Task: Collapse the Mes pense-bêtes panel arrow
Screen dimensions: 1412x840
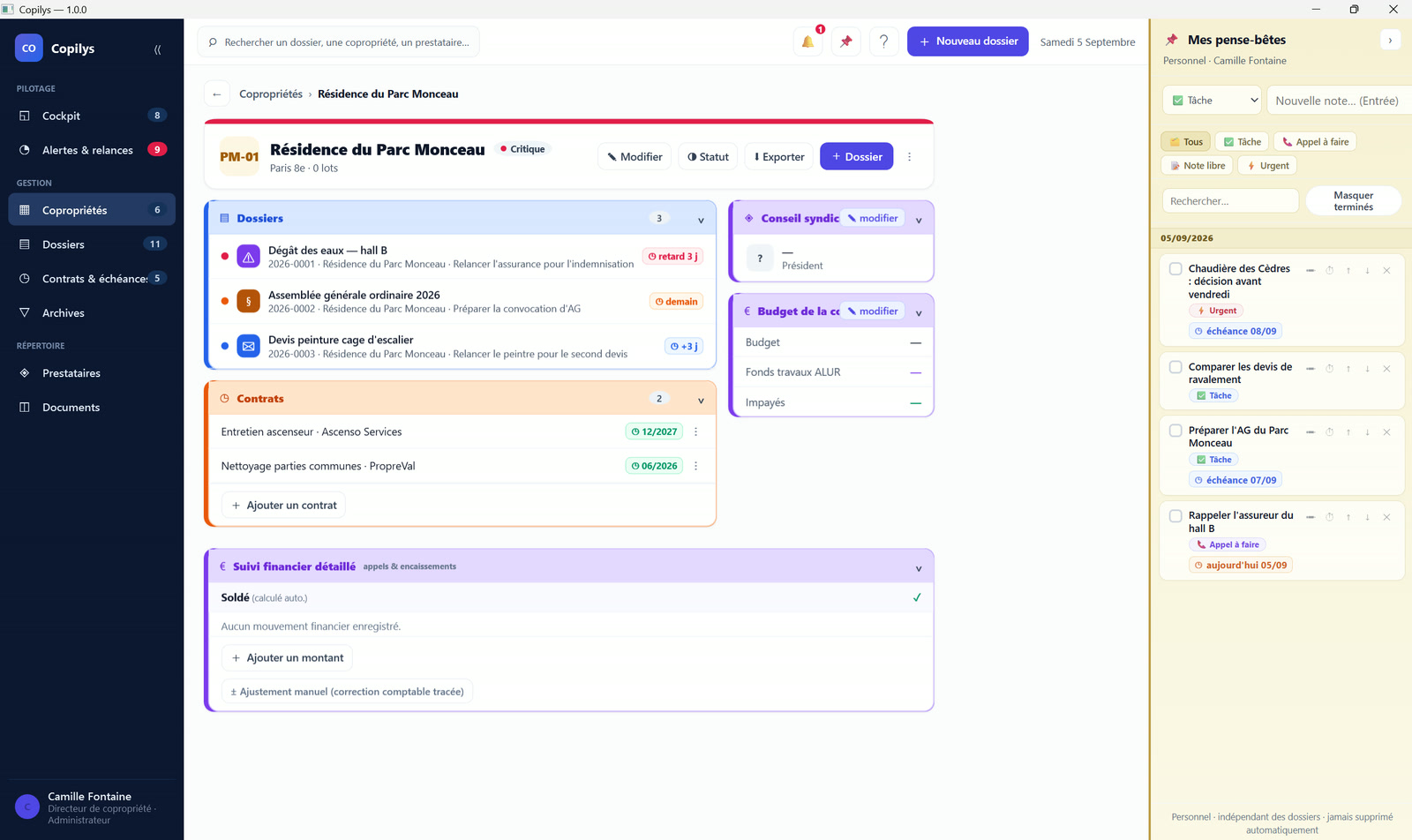Action: 1390,41
